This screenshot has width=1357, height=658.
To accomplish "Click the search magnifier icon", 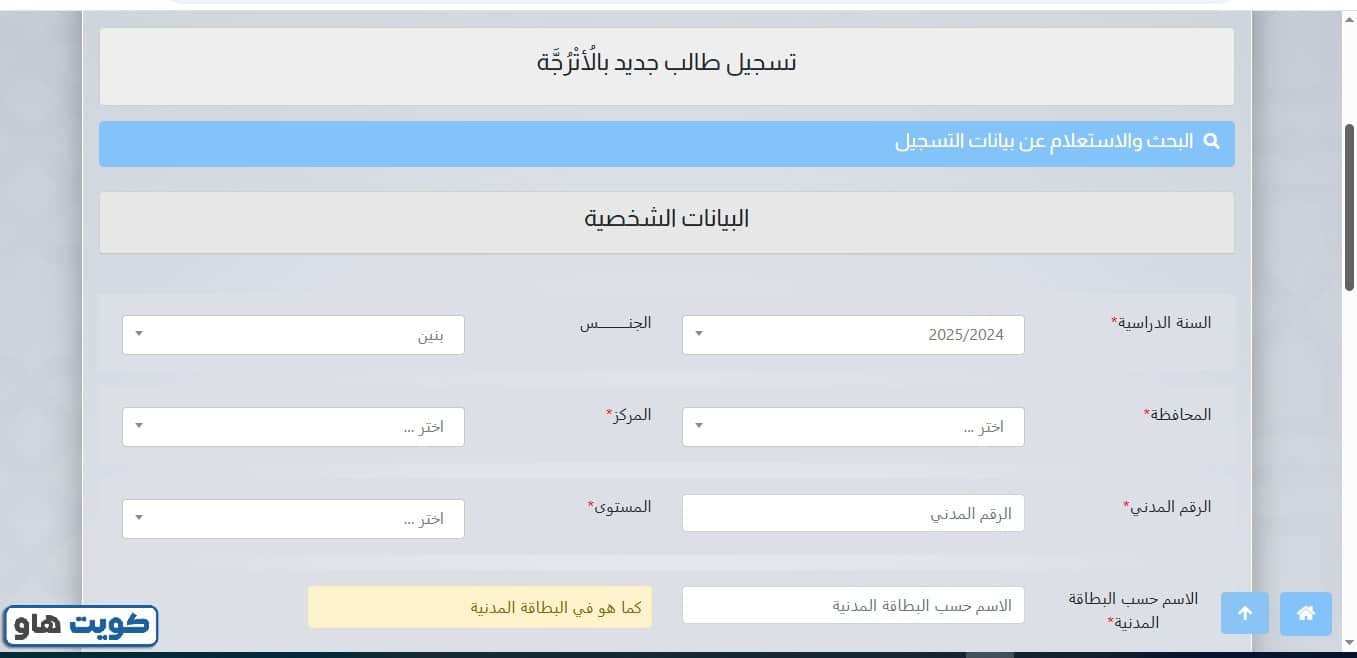I will [1212, 142].
